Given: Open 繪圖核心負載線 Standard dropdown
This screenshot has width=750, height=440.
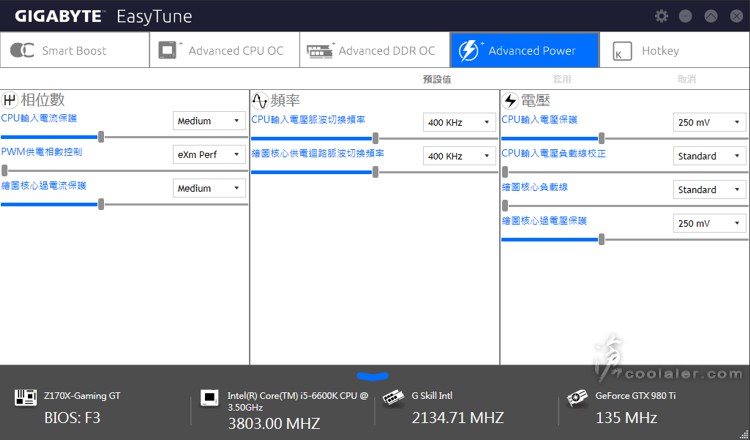Looking at the screenshot, I should click(709, 189).
